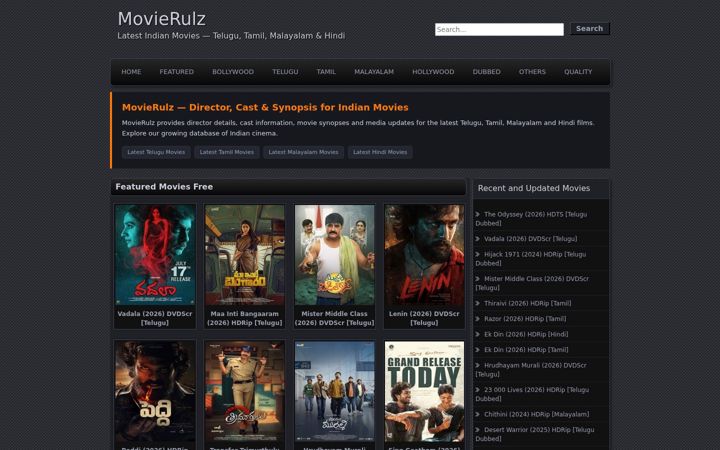This screenshot has height=450, width=720.
Task: Open the police officer poster thumbnail
Action: pyautogui.click(x=245, y=391)
